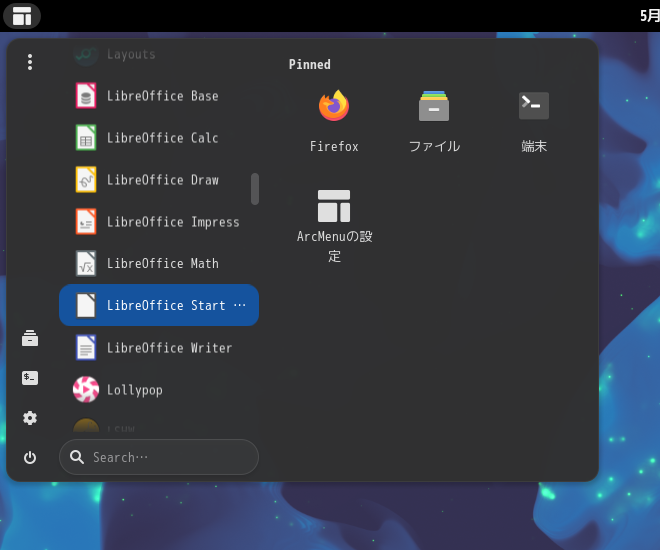Open the power options button

30,457
